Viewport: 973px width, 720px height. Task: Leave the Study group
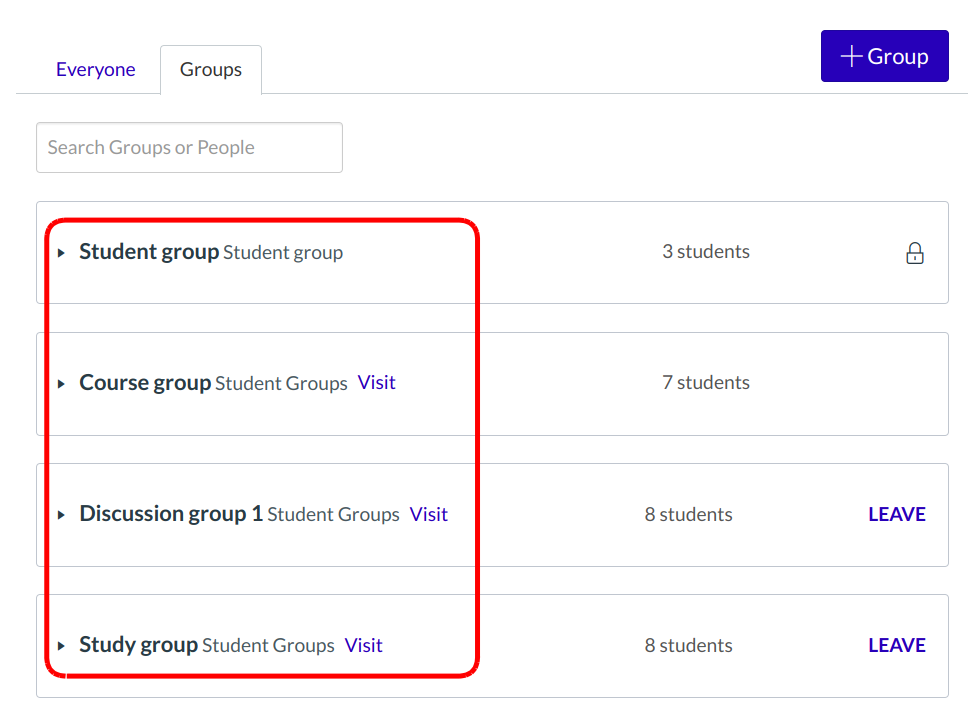[x=896, y=645]
